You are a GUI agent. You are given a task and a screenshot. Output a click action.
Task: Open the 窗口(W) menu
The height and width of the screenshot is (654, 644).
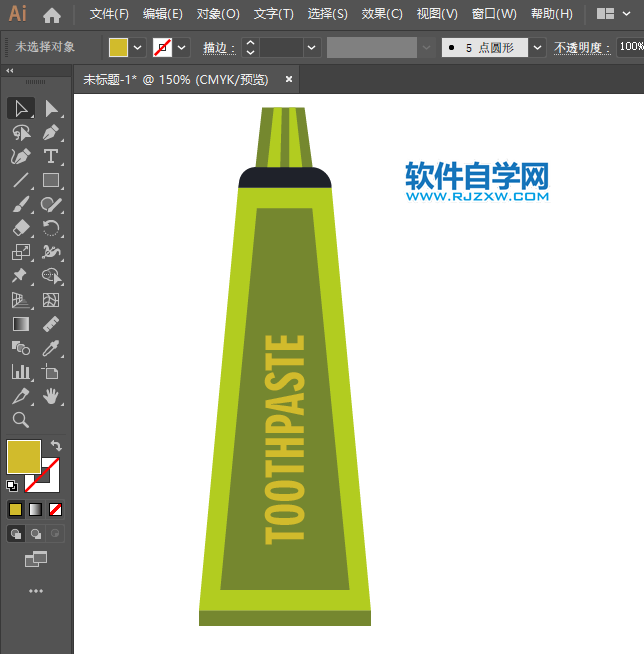(494, 14)
